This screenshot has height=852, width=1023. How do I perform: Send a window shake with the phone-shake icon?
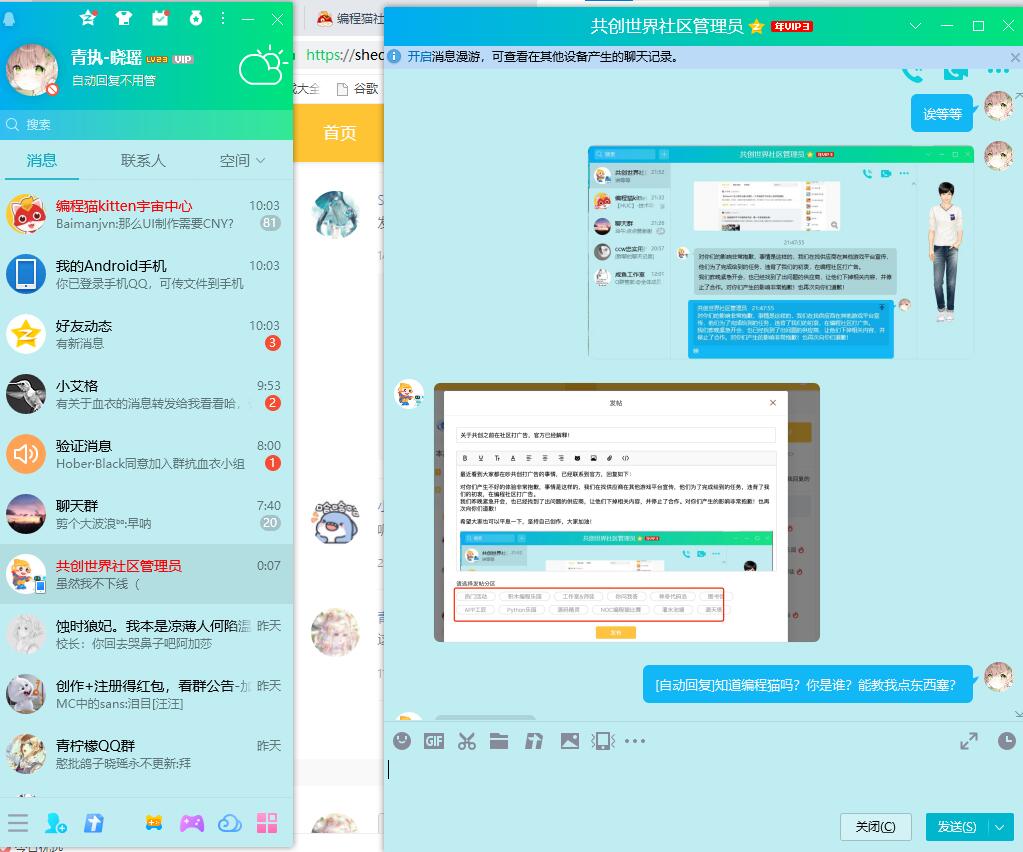[603, 741]
